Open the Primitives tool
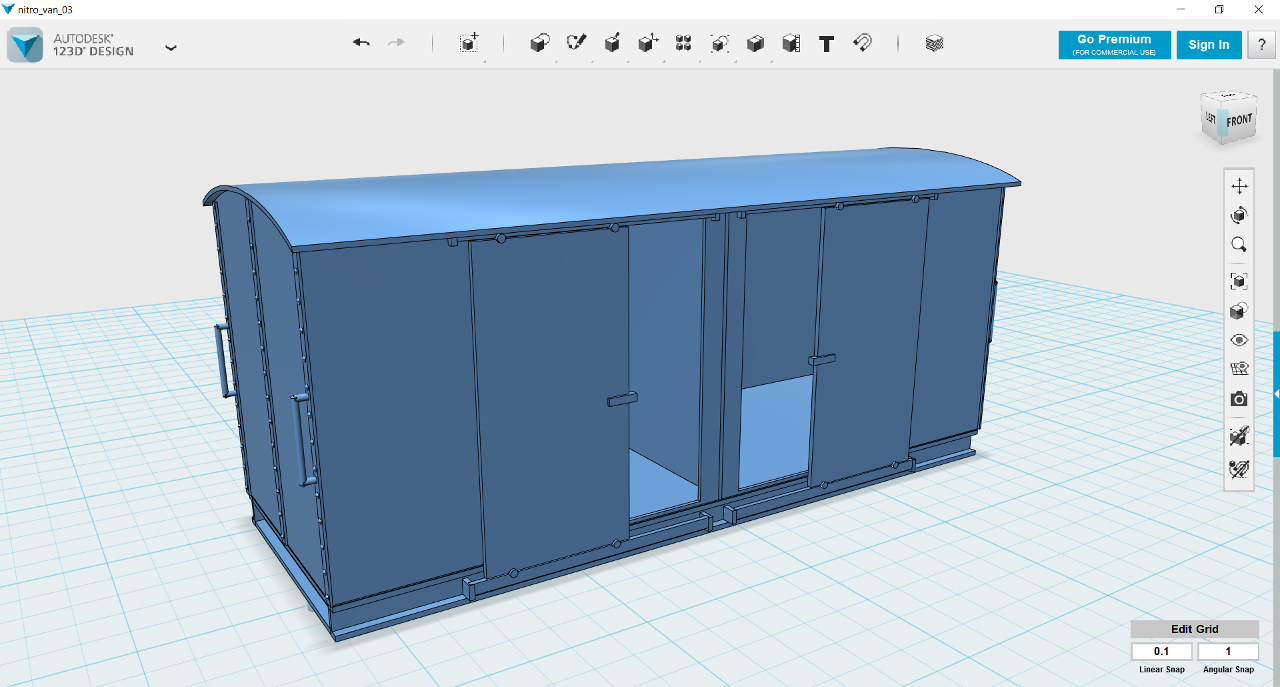Image resolution: width=1280 pixels, height=687 pixels. (x=540, y=43)
